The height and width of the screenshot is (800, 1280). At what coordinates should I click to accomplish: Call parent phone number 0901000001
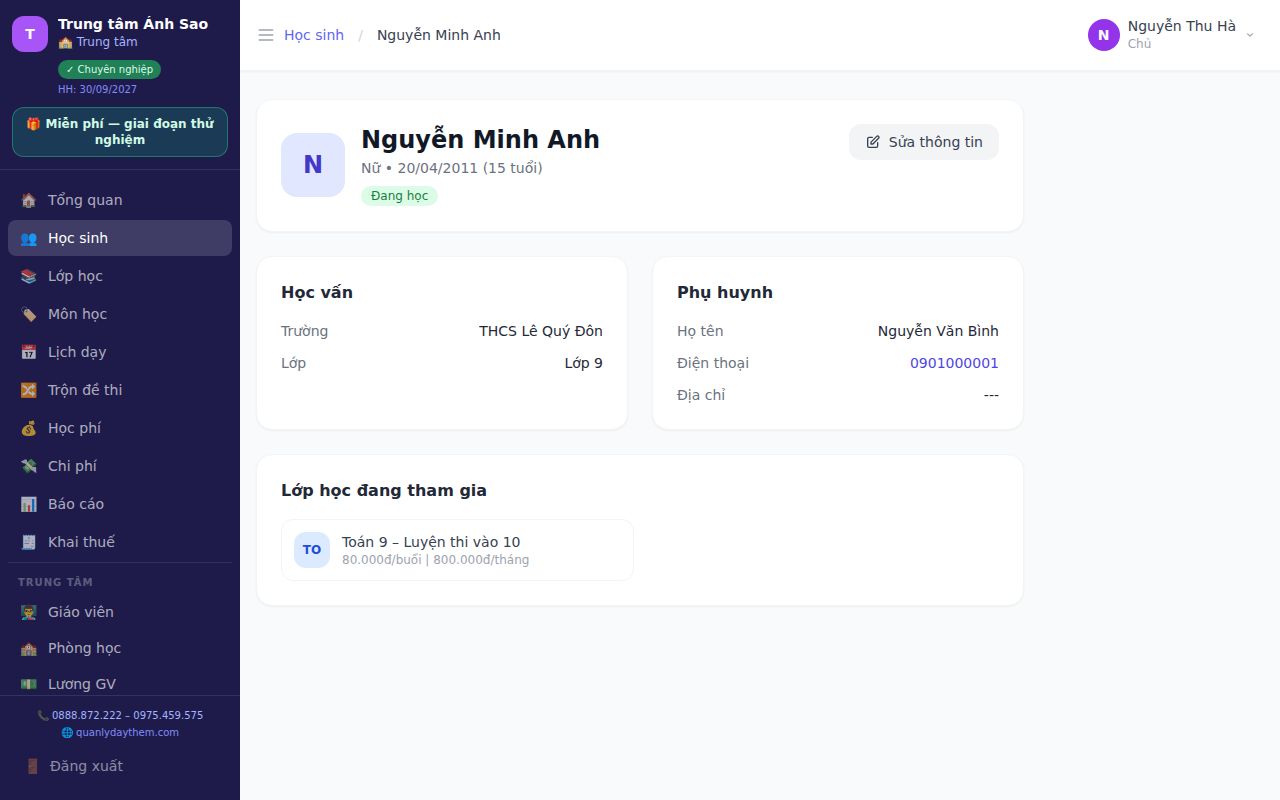click(x=954, y=363)
